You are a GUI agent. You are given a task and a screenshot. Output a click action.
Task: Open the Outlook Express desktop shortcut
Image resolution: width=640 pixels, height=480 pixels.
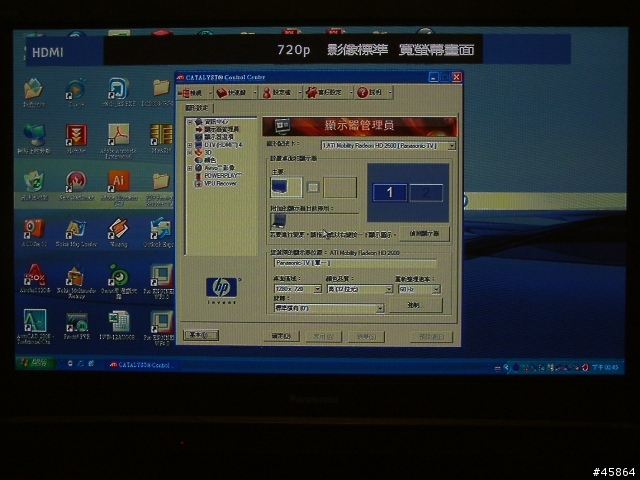(159, 233)
